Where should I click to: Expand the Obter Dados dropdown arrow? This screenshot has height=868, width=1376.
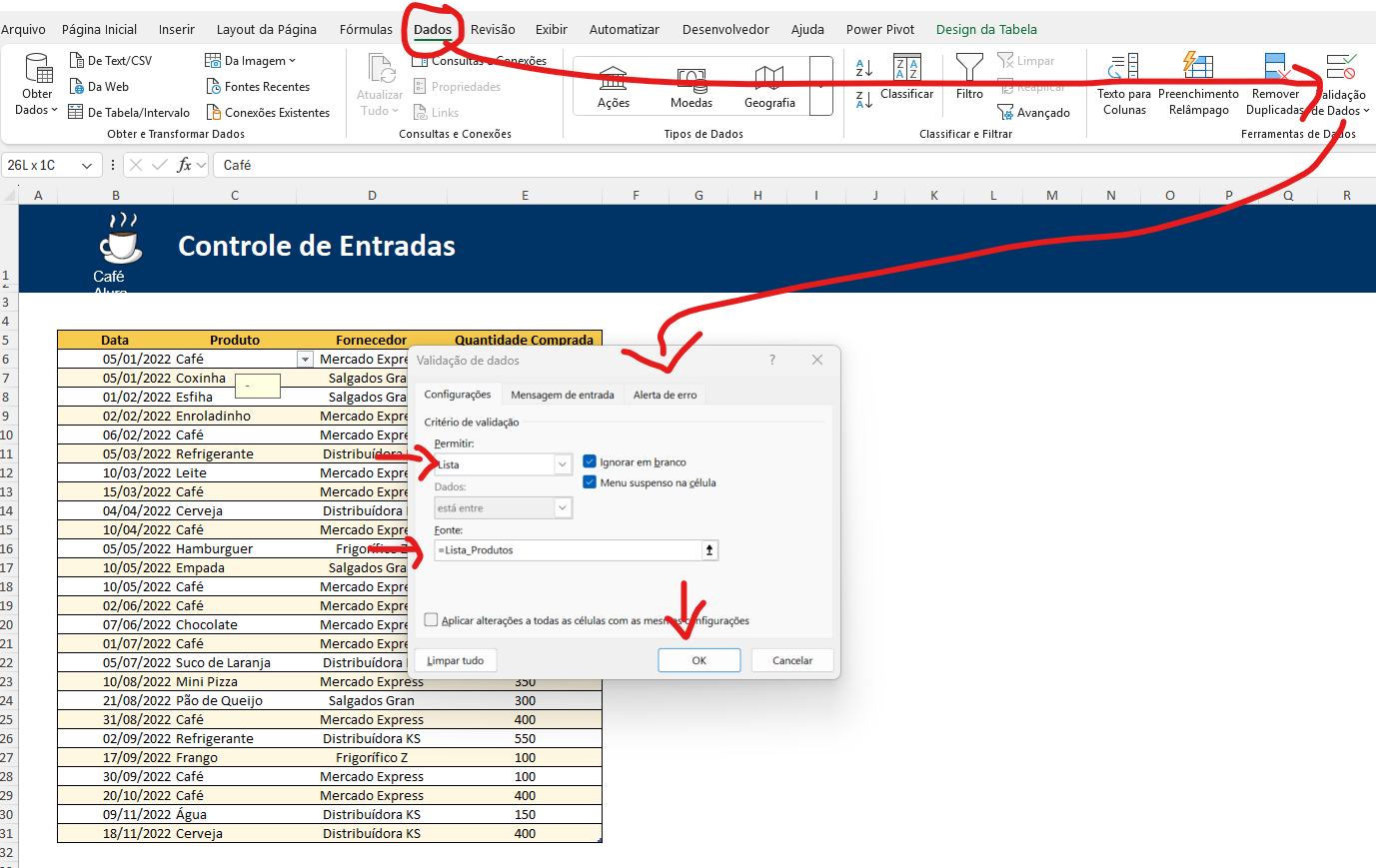(x=53, y=110)
